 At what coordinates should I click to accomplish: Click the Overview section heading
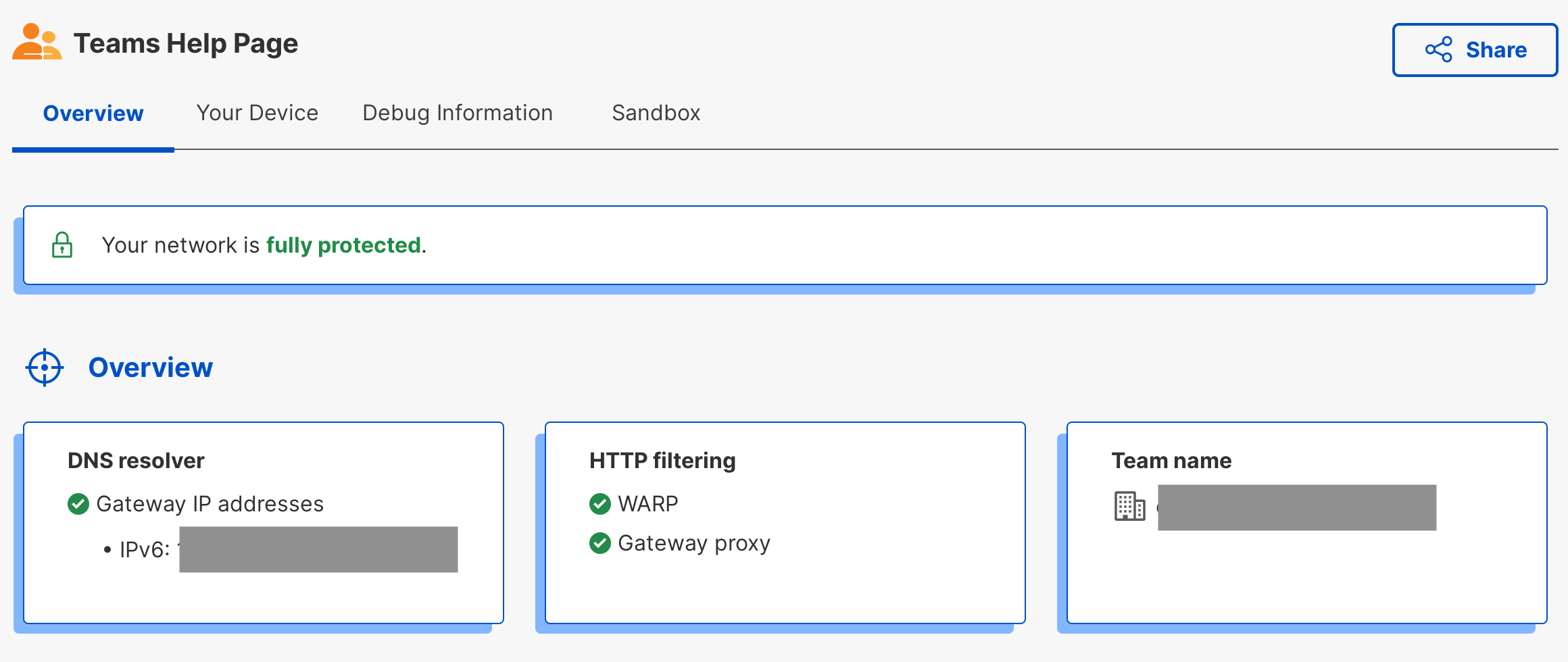click(151, 367)
